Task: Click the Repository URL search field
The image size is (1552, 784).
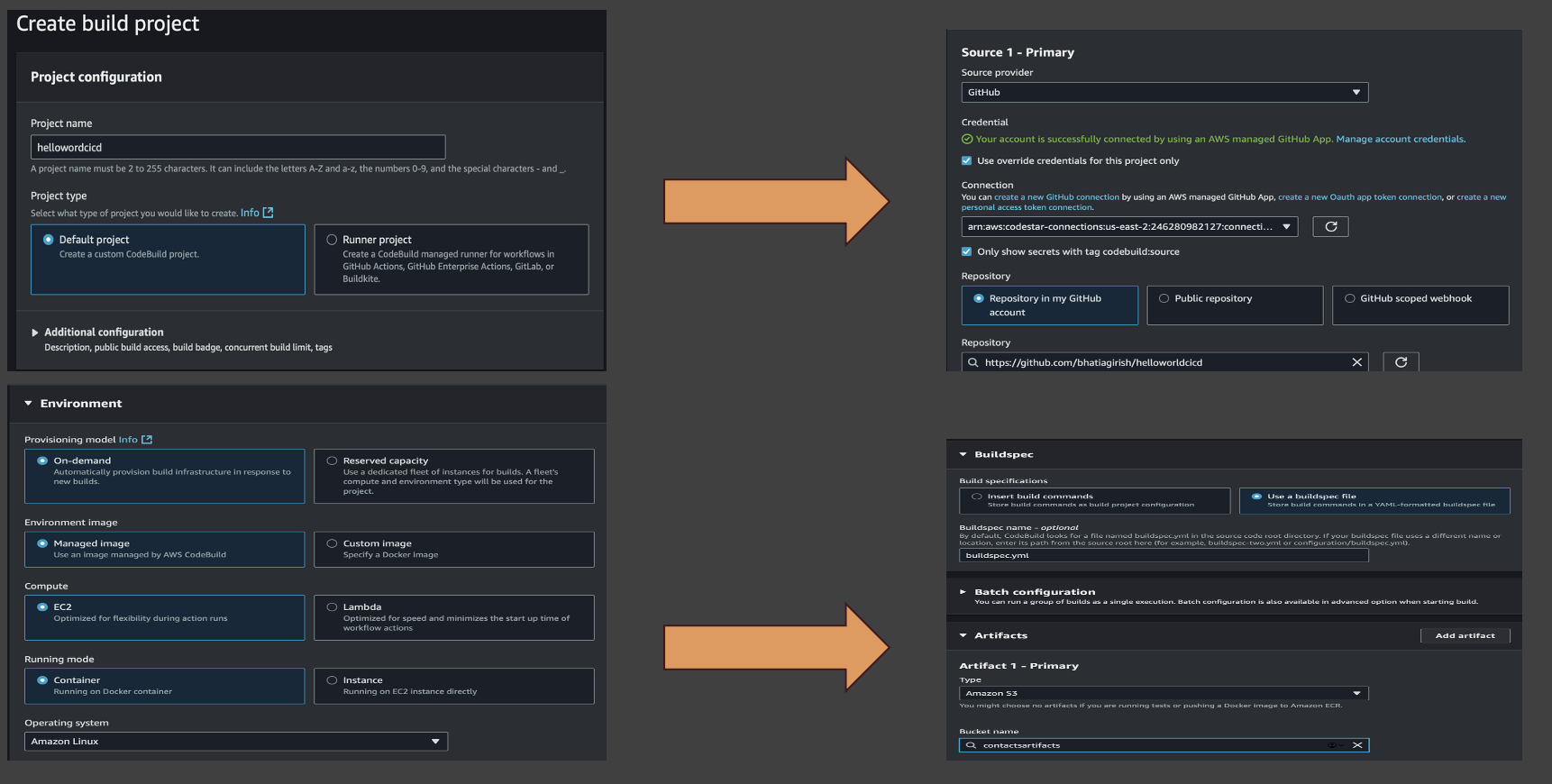Action: (x=1164, y=362)
